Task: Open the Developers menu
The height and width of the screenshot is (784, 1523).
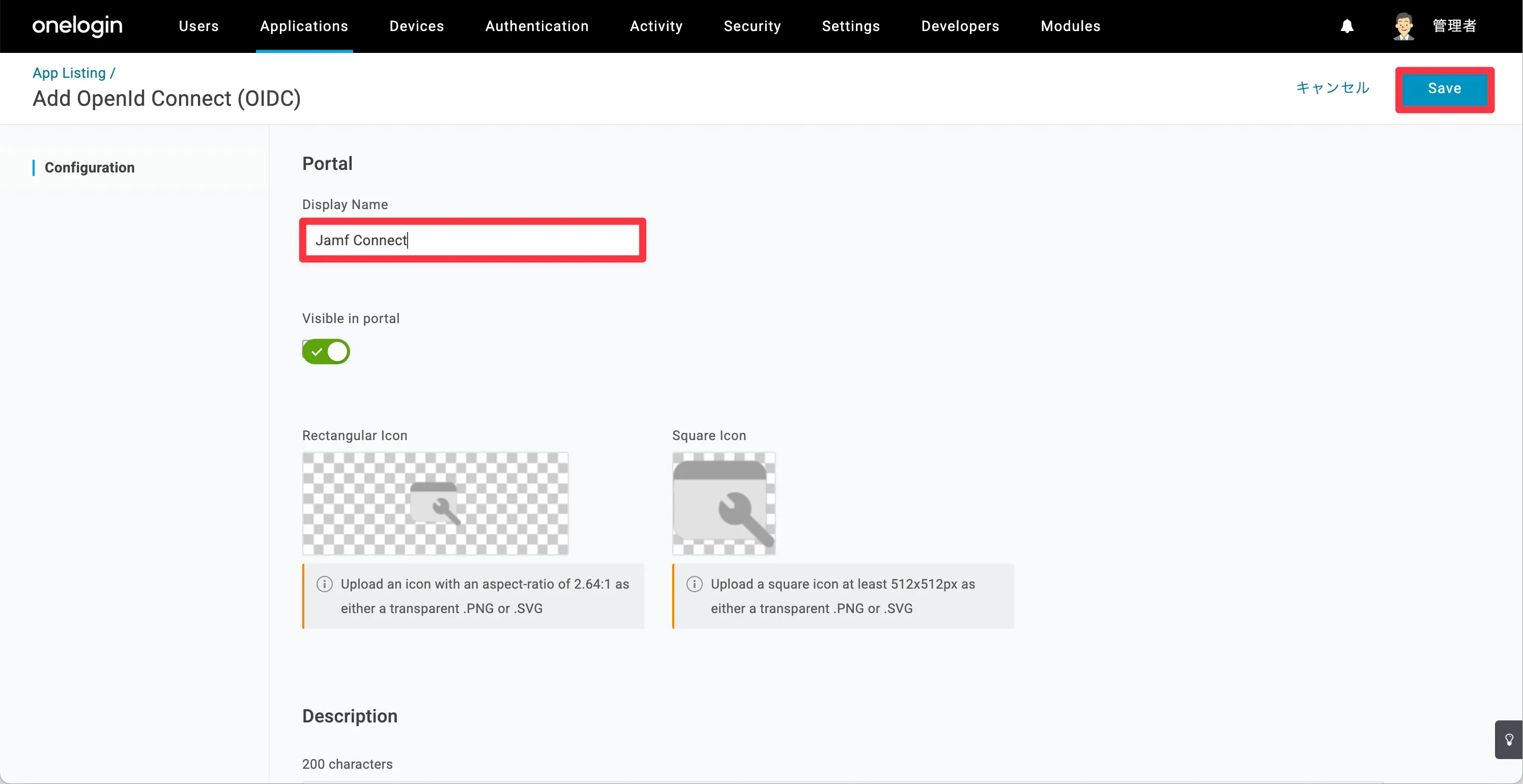Action: pyautogui.click(x=960, y=26)
